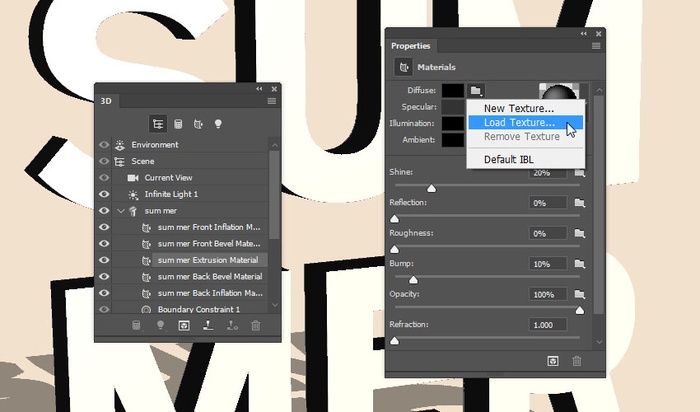Viewport: 700px width, 412px height.
Task: Click down arrow of 3D panel scrollbar
Action: (x=275, y=305)
